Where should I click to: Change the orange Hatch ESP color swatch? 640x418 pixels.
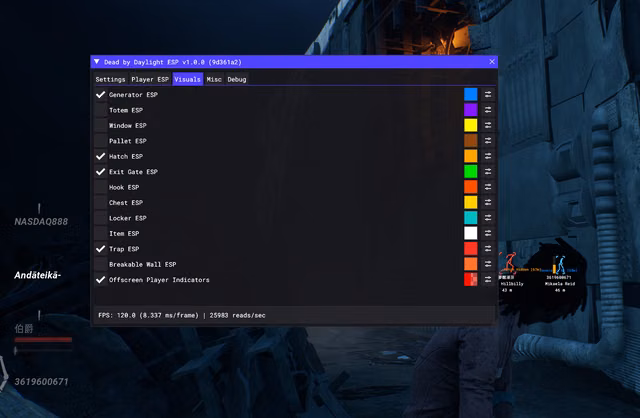(x=471, y=156)
